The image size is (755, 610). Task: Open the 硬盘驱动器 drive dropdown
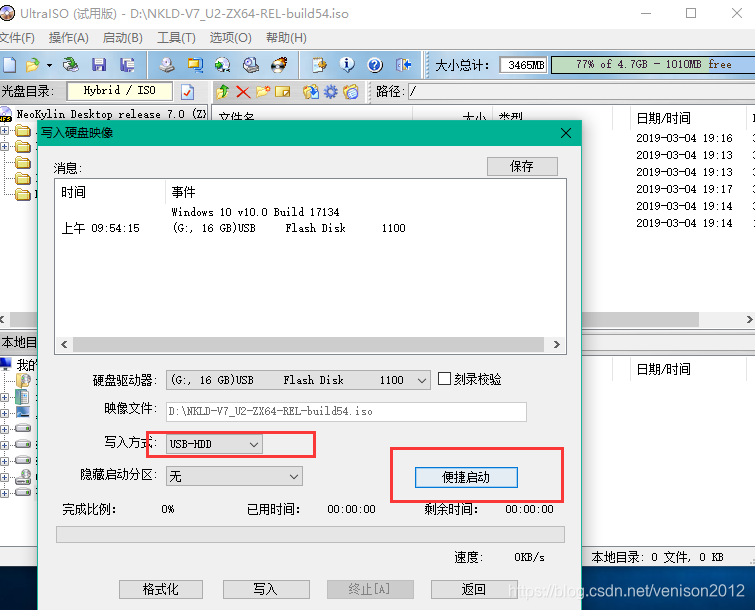click(298, 380)
